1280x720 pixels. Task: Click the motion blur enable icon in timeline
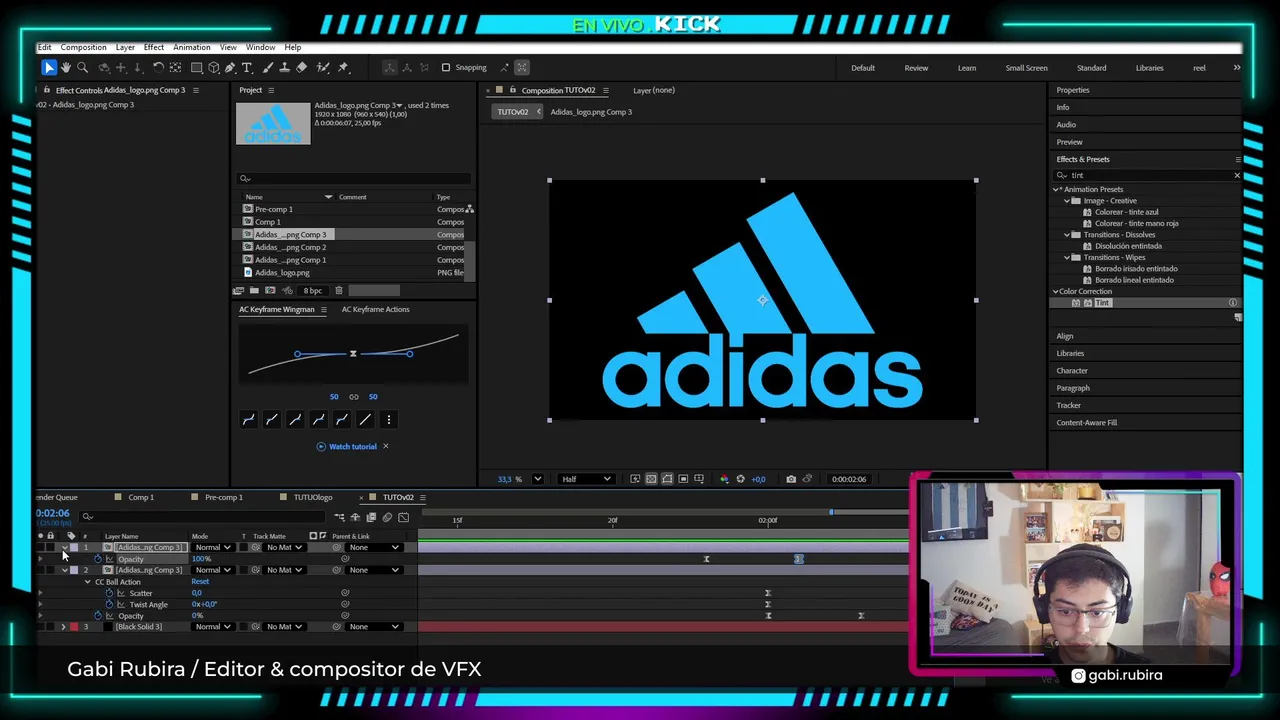pos(387,517)
